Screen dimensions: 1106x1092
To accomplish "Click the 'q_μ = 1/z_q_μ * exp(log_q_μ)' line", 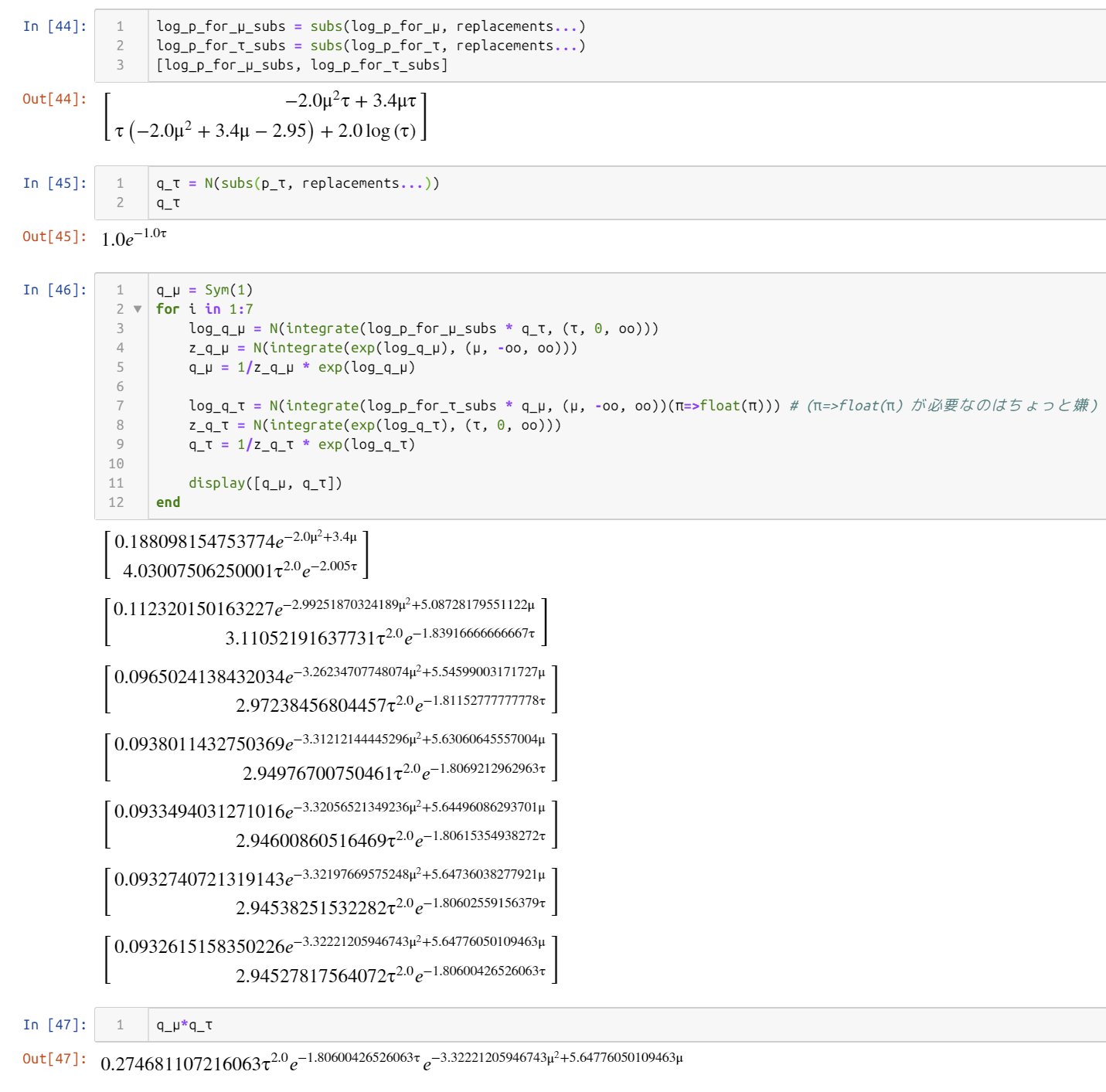I will (x=302, y=367).
